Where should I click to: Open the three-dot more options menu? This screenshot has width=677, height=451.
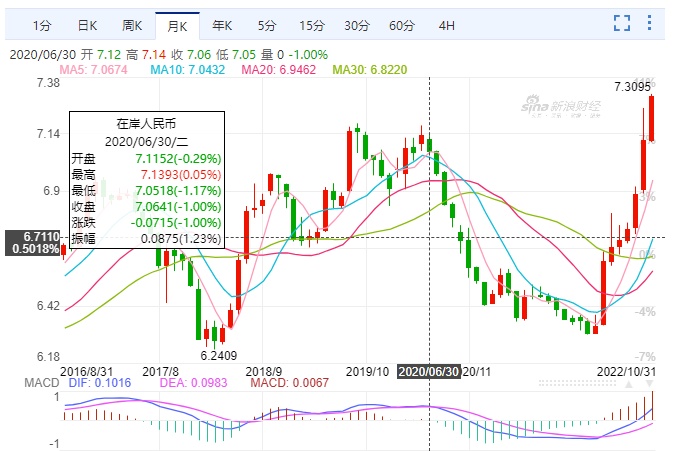tap(654, 23)
